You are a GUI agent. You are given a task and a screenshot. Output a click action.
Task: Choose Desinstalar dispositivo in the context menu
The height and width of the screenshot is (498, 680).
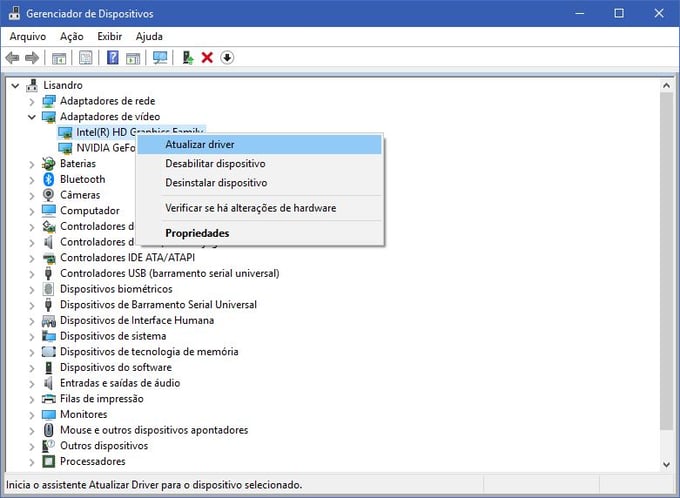[259, 183]
